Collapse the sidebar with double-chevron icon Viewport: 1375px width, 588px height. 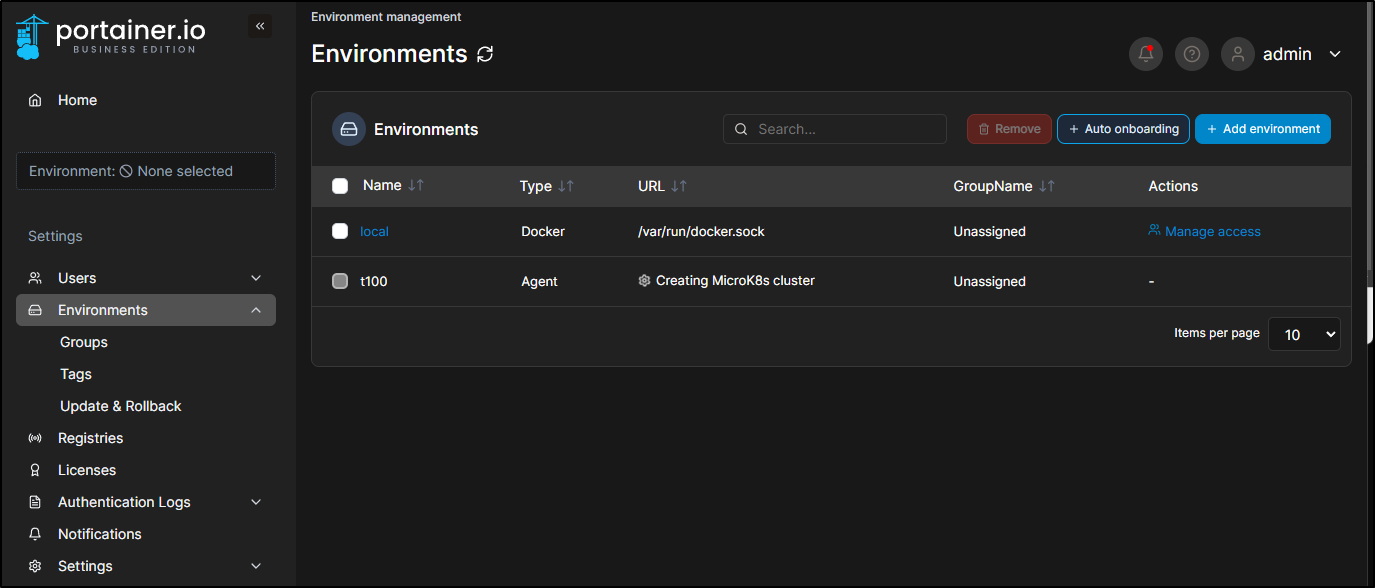click(260, 26)
